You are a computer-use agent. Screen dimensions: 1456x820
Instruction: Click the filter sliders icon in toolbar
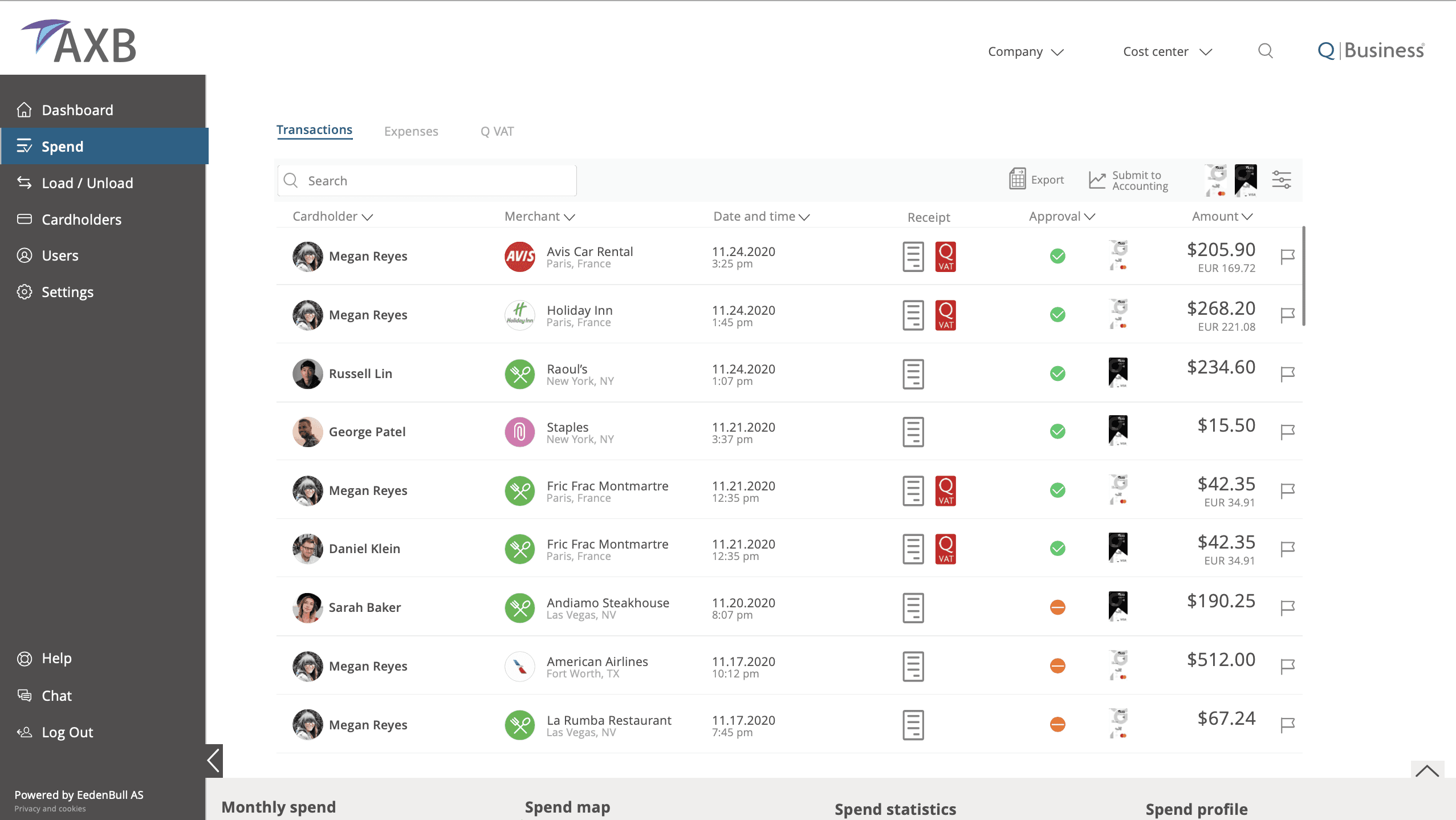[1281, 180]
